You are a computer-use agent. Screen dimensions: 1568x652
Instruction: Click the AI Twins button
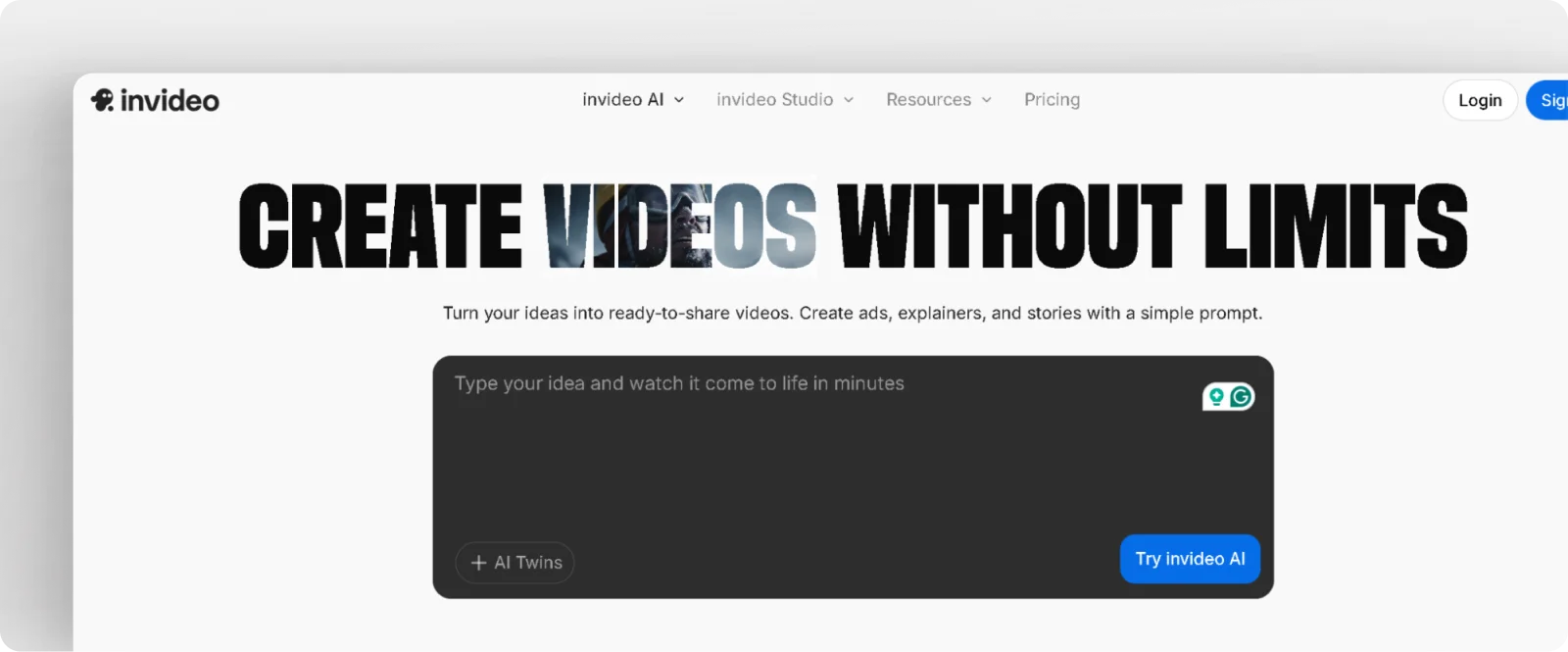click(515, 563)
